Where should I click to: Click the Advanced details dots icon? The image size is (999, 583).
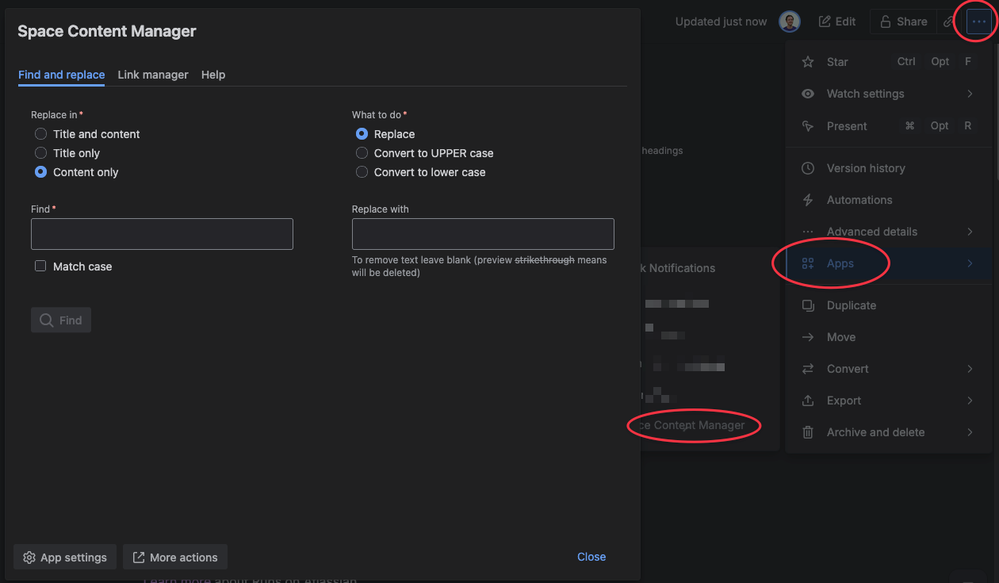808,232
